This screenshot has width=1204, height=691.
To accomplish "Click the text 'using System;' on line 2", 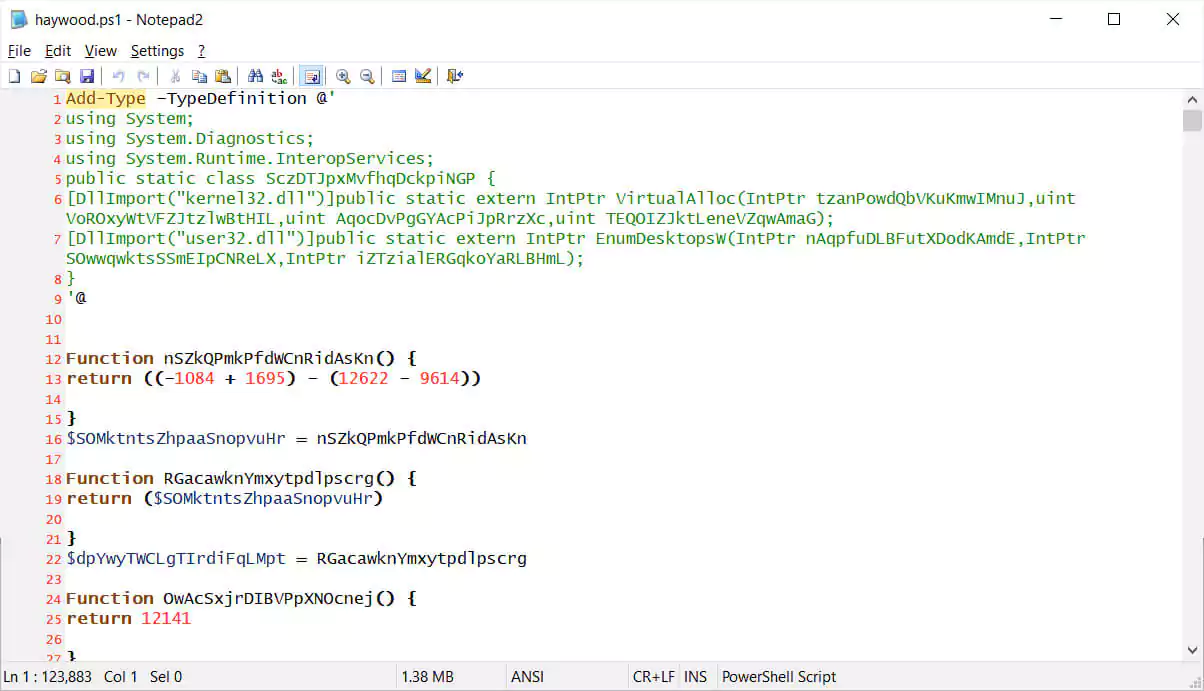I will click(x=130, y=118).
